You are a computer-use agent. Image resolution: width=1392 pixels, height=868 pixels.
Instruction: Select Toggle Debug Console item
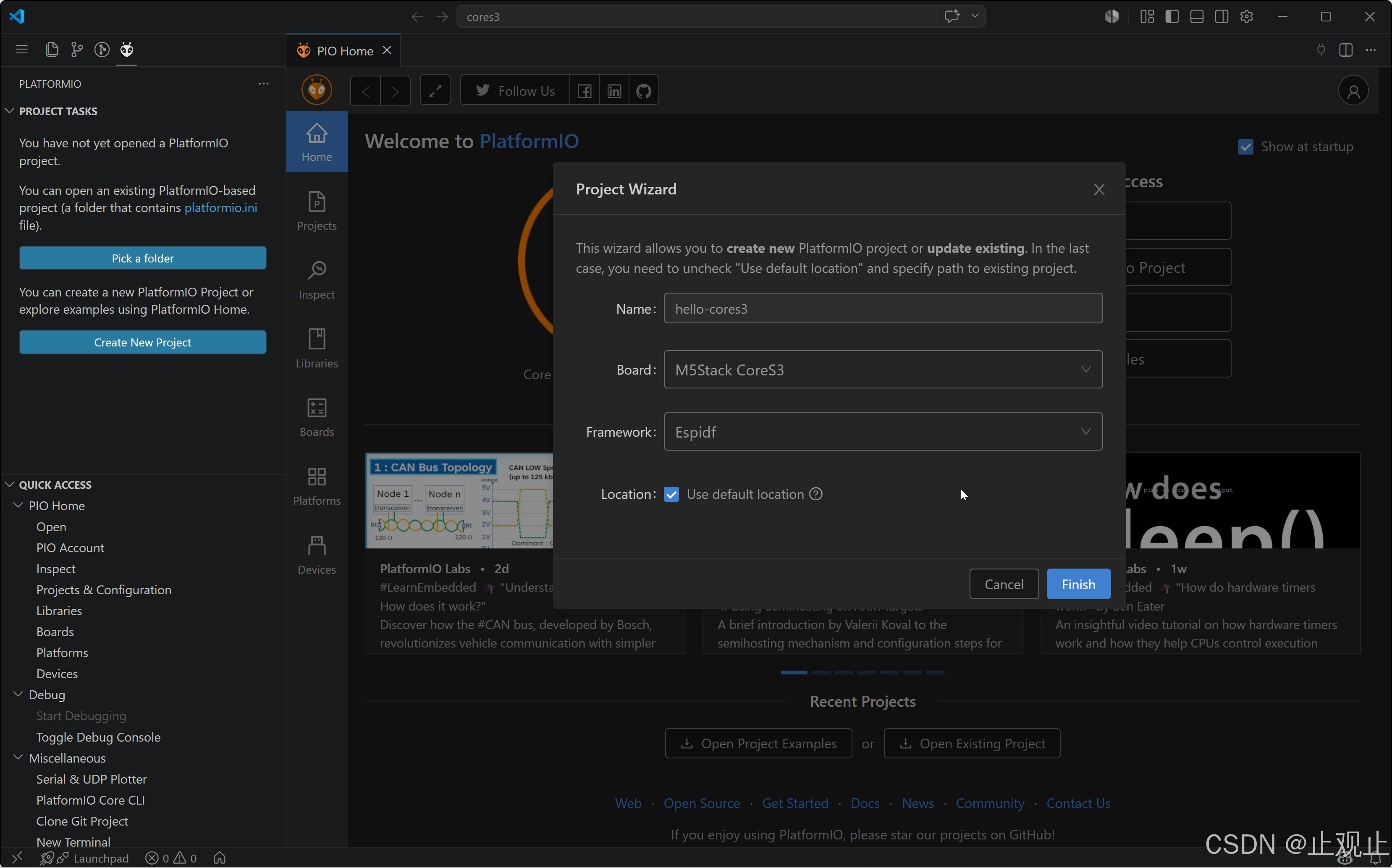[x=98, y=737]
